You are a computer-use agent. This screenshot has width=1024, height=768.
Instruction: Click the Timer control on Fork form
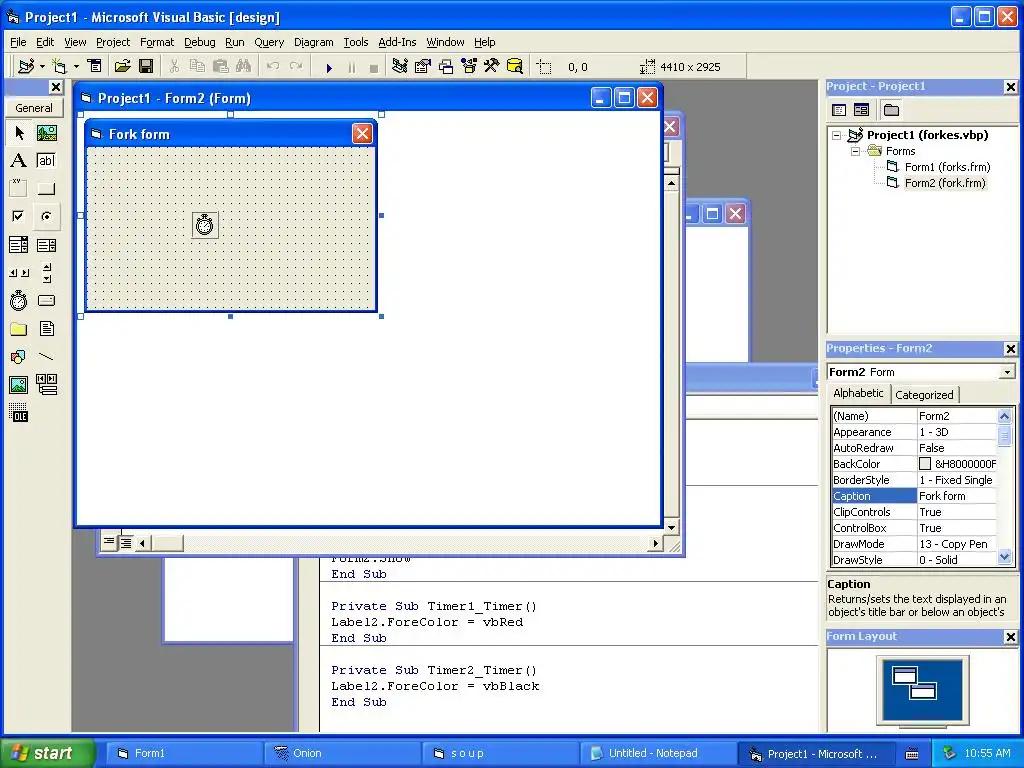205,225
